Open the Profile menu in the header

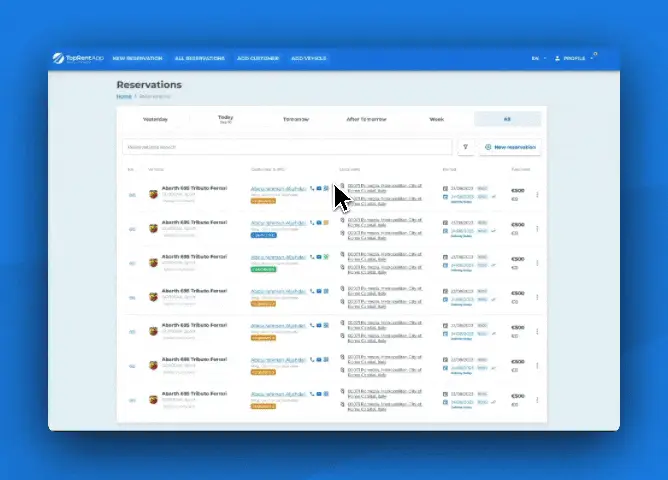(571, 59)
